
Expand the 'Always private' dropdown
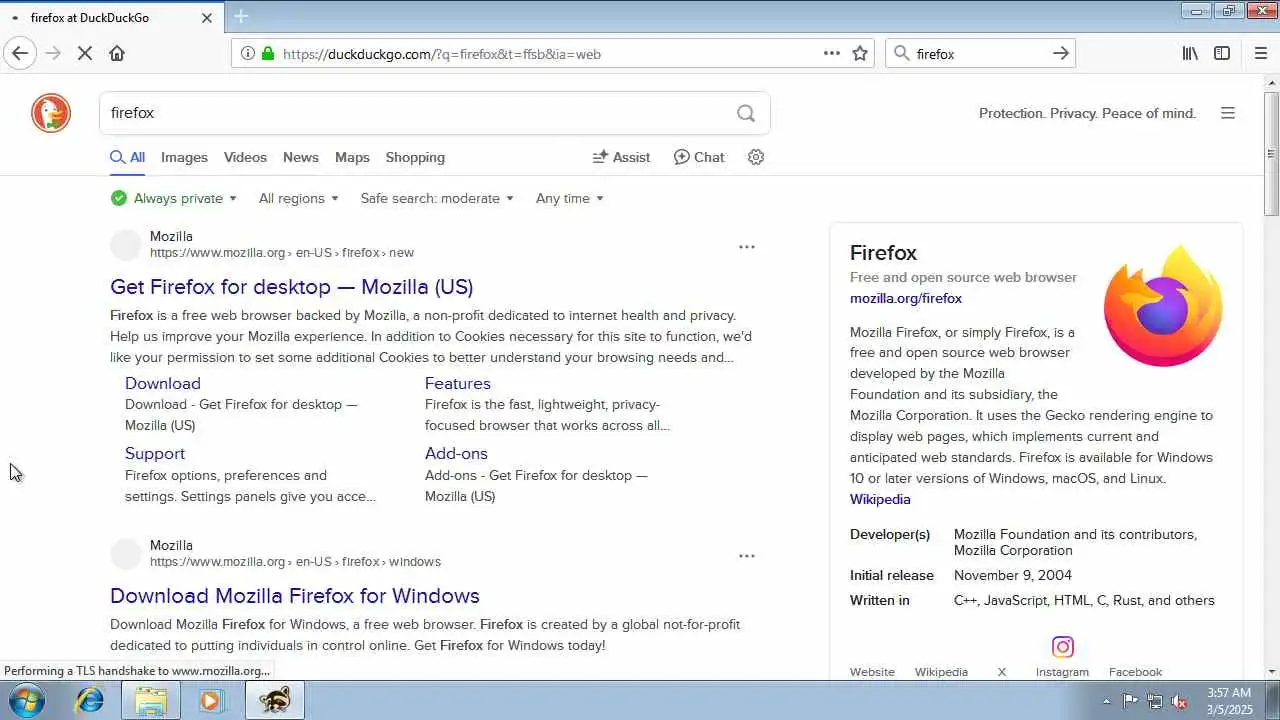point(174,198)
